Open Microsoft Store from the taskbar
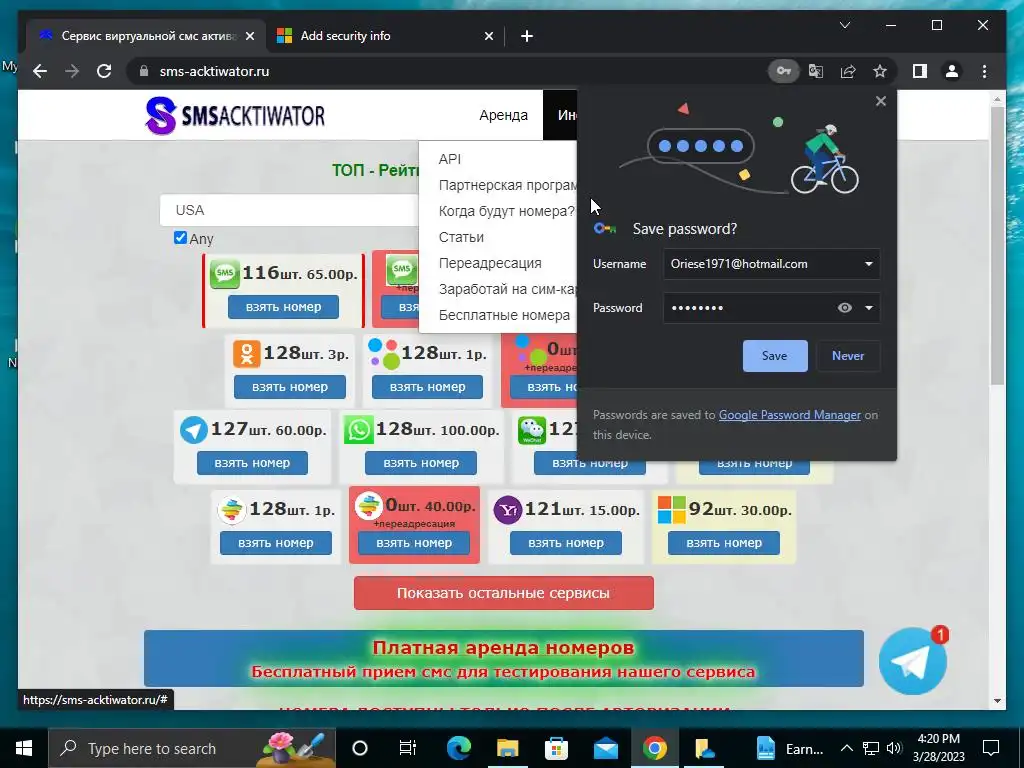This screenshot has width=1024, height=768. 556,748
